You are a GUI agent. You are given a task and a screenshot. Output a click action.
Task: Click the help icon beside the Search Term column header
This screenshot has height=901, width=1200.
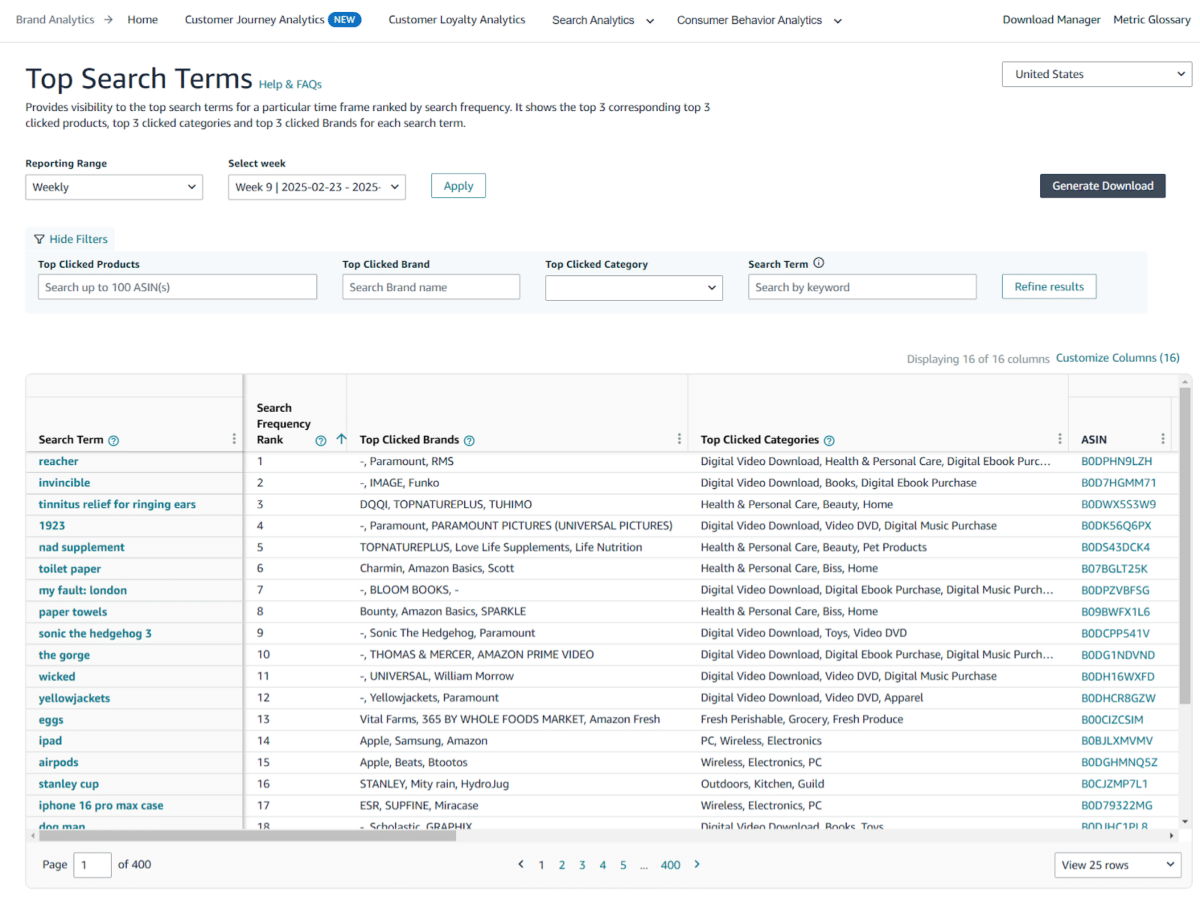click(114, 440)
